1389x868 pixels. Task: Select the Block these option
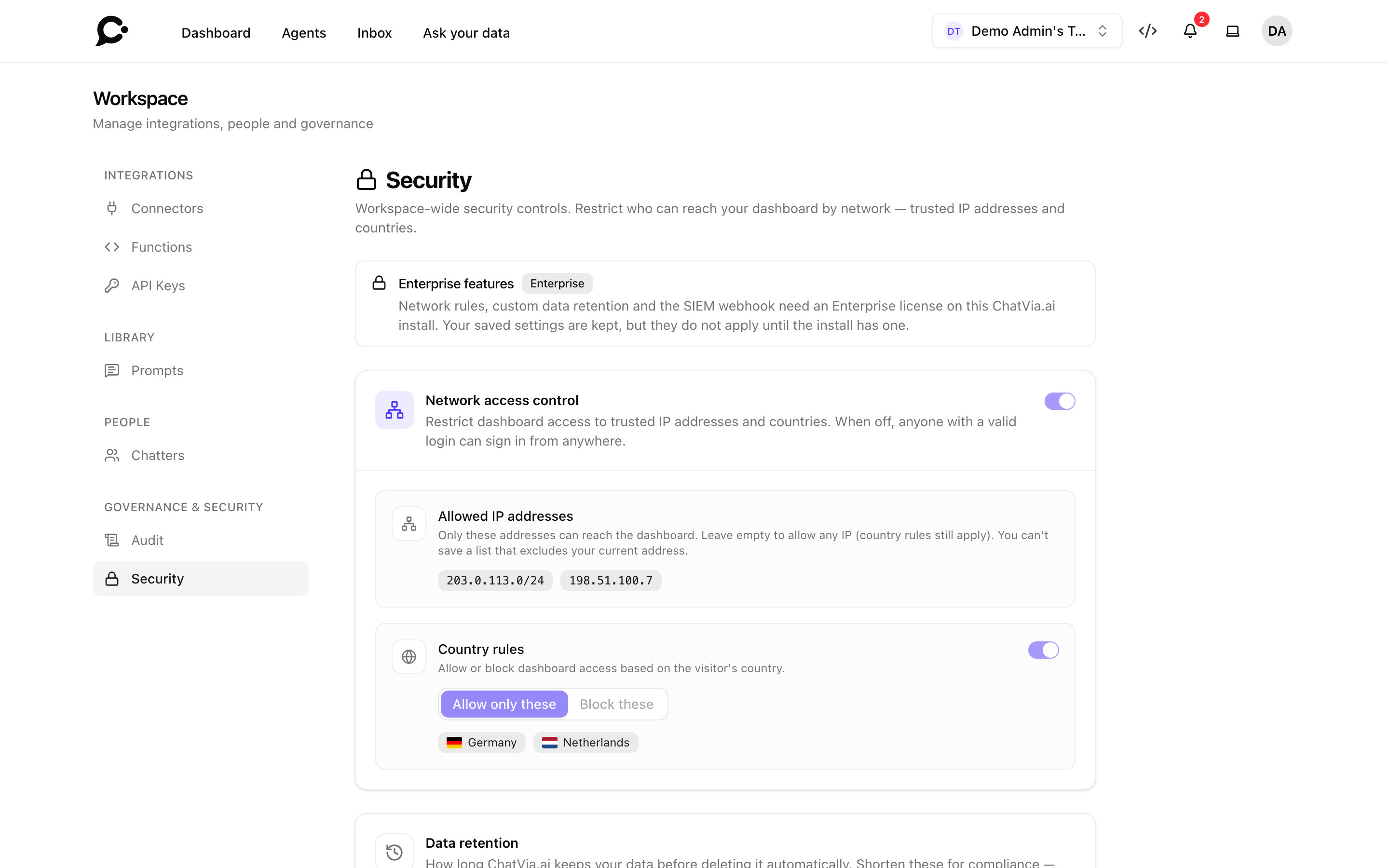coord(616,704)
